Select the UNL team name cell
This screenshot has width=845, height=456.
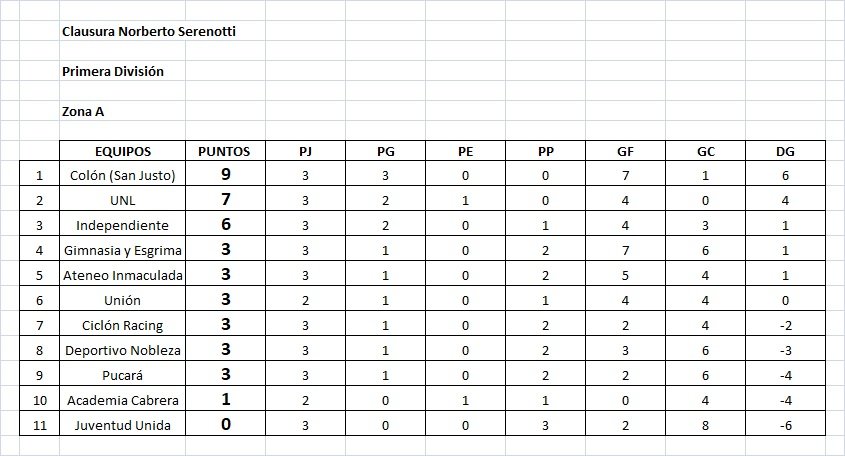(122, 200)
